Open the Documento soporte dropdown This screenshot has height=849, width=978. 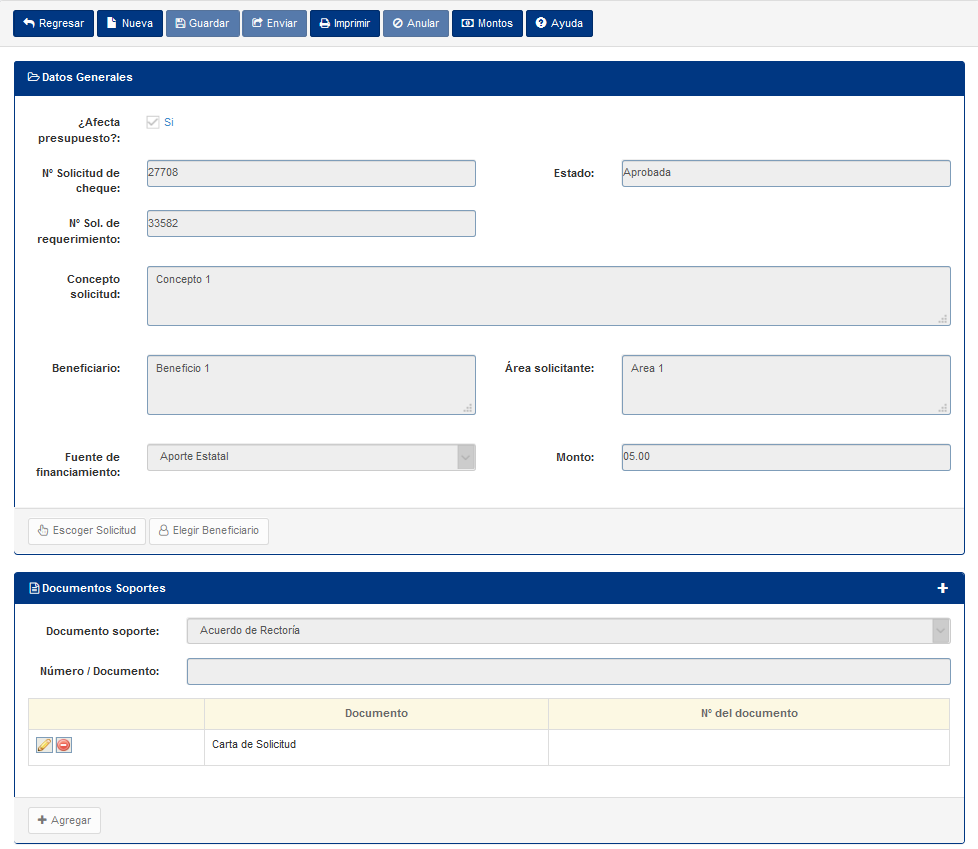point(568,631)
